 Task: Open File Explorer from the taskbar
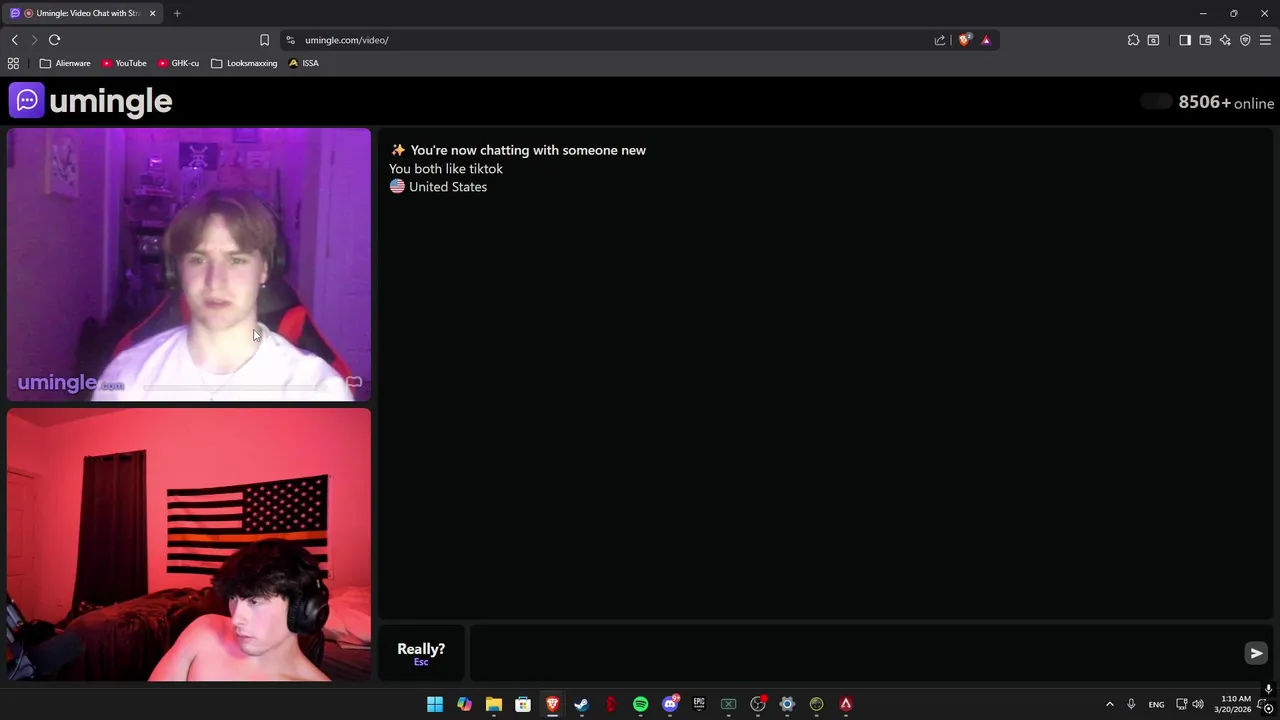pyautogui.click(x=494, y=704)
